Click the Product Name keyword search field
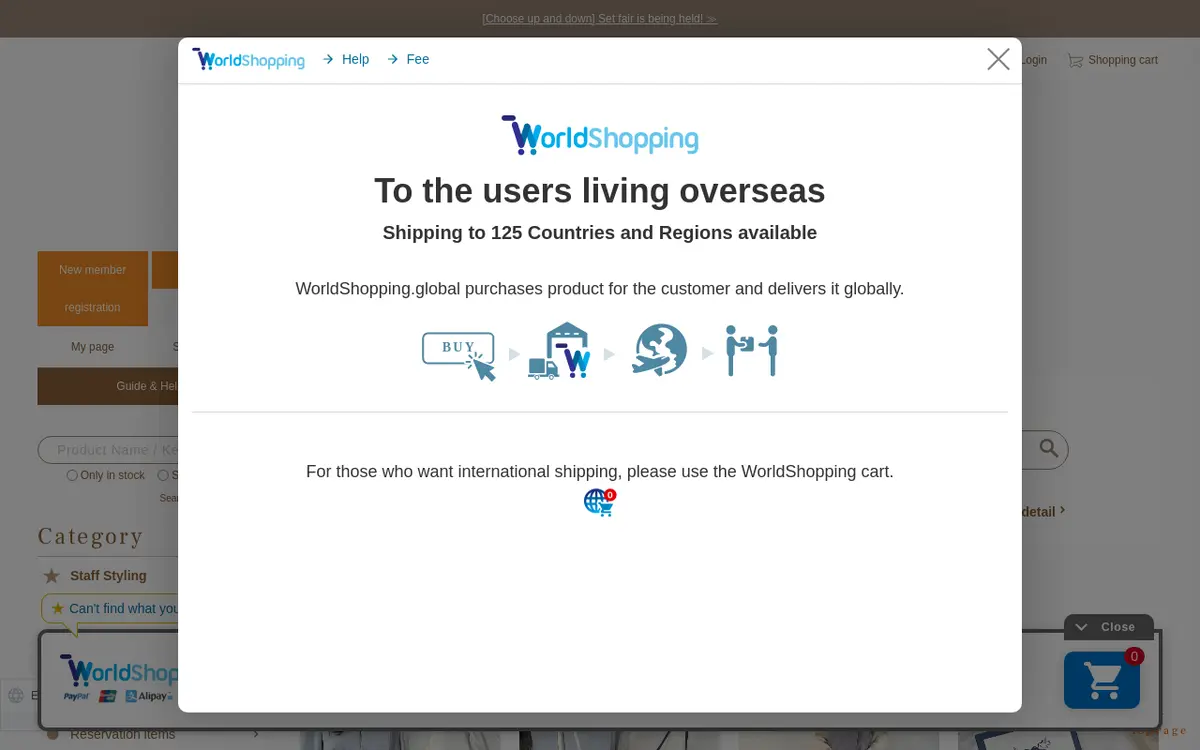This screenshot has height=750, width=1200. pyautogui.click(x=108, y=450)
